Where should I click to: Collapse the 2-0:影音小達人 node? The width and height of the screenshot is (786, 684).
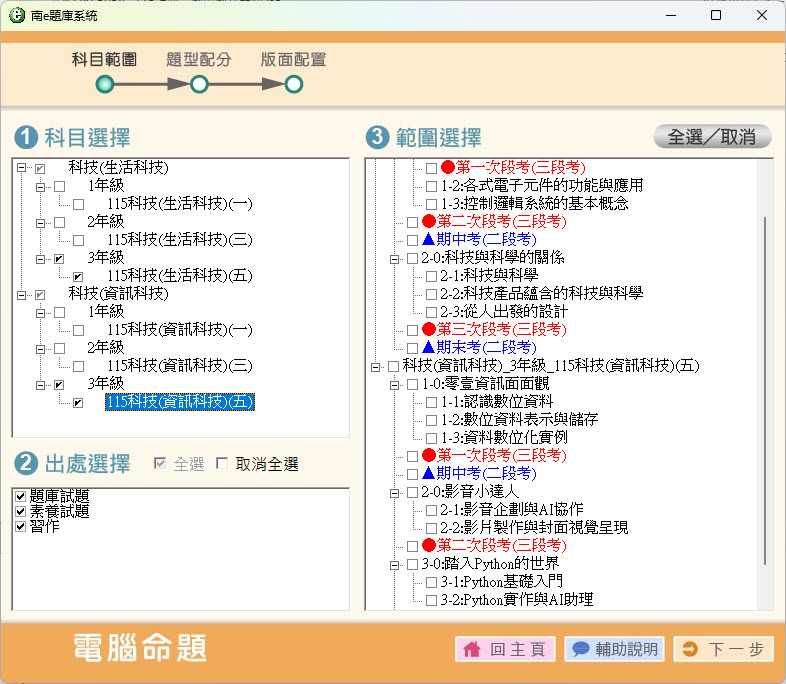395,493
